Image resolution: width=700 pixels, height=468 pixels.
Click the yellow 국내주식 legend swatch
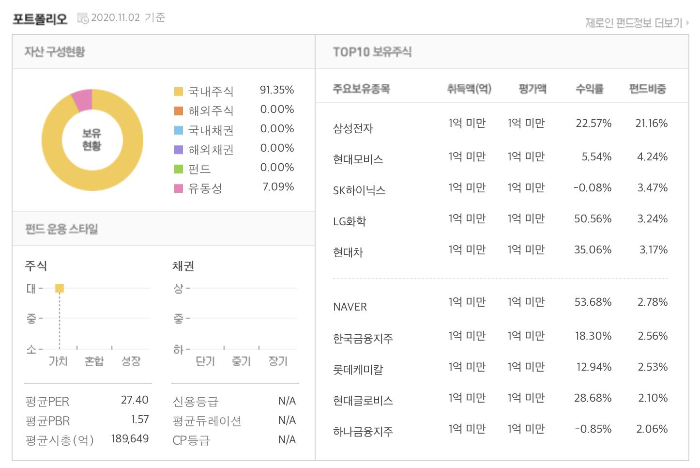pos(178,92)
